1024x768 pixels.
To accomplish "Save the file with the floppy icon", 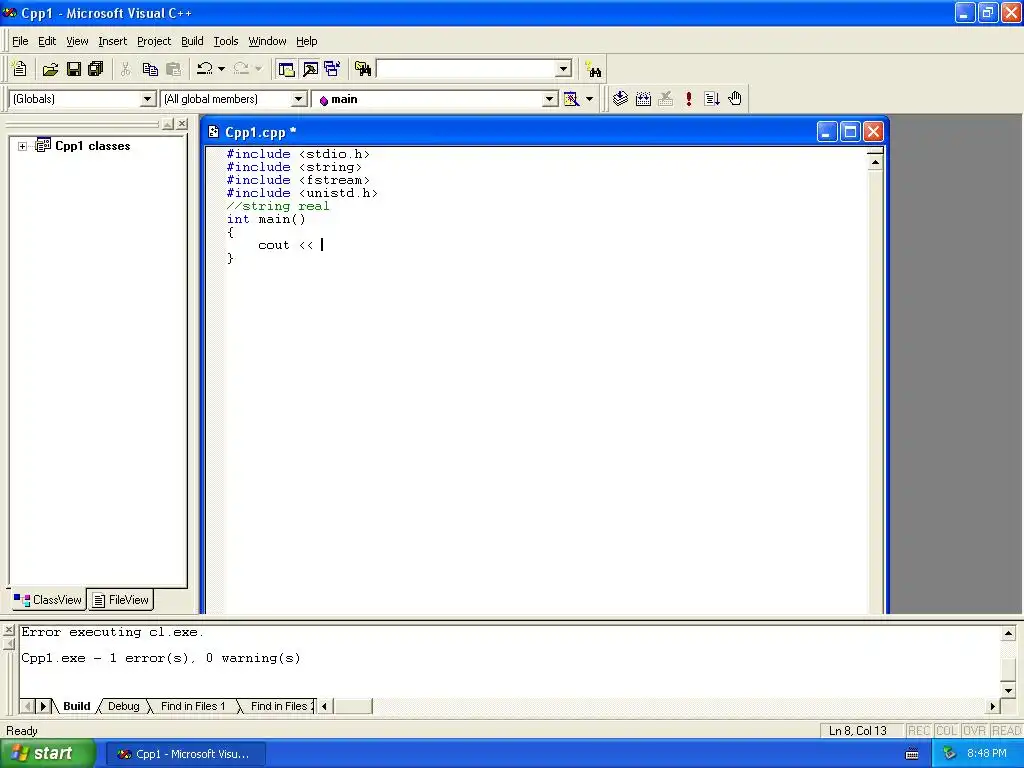I will [74, 69].
